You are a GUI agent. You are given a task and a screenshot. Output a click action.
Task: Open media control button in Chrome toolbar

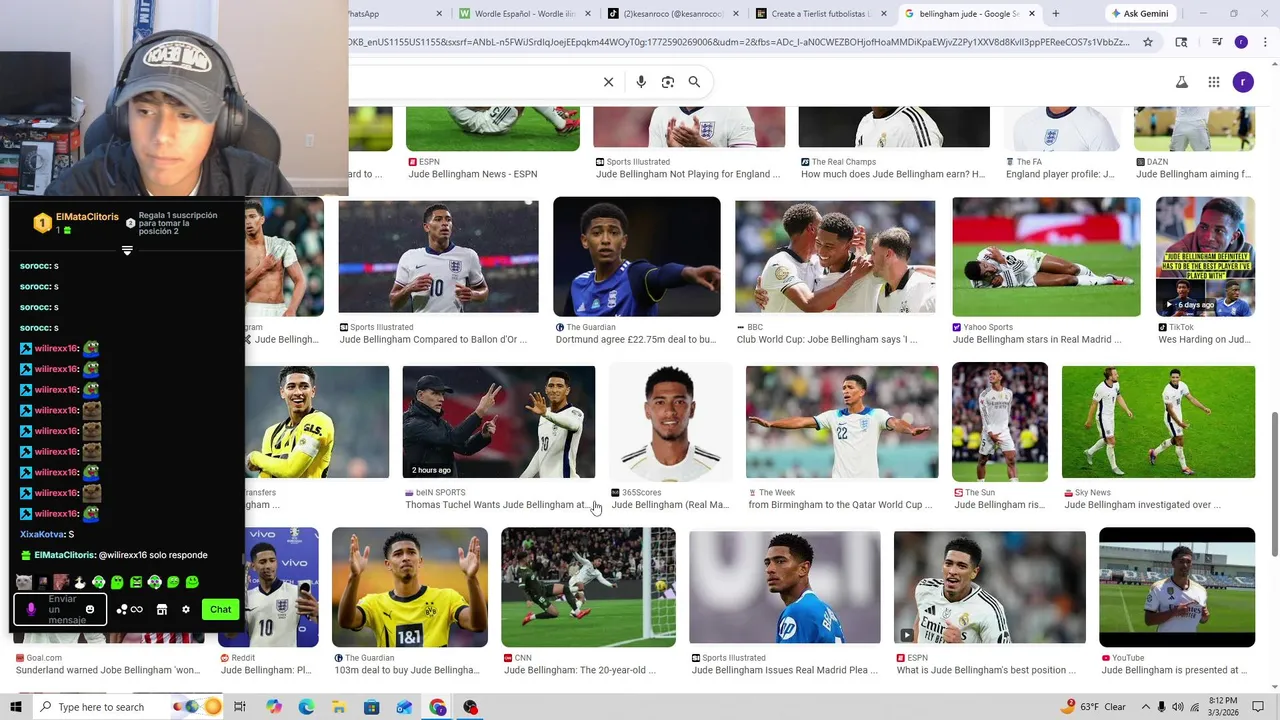[x=1217, y=42]
